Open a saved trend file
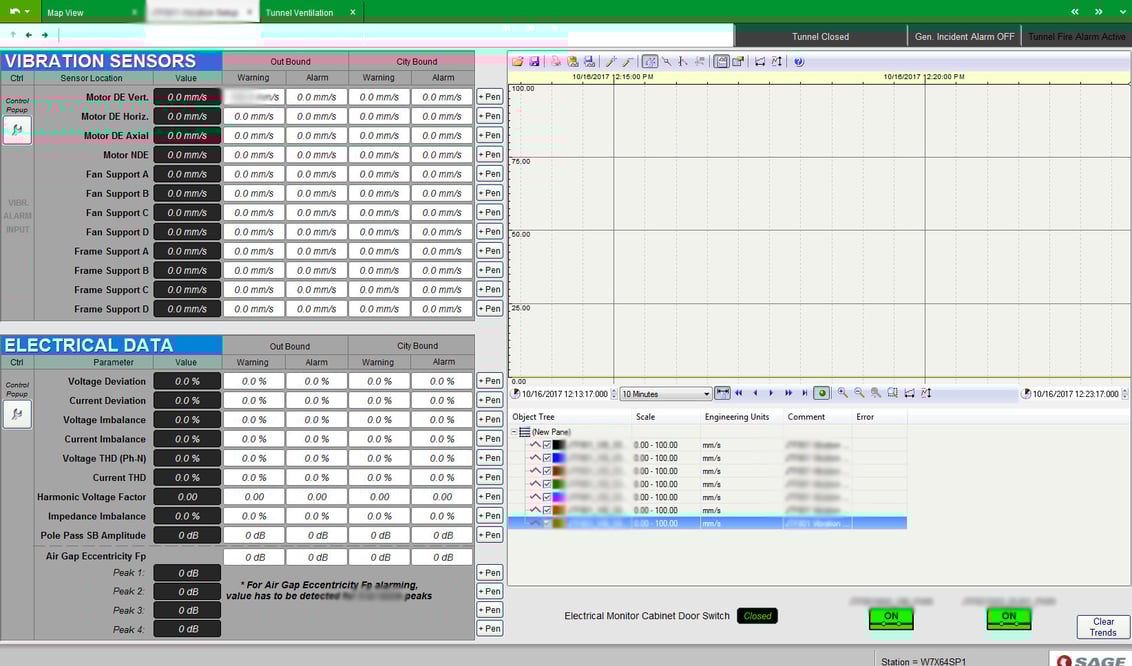The image size is (1132, 666). click(517, 61)
